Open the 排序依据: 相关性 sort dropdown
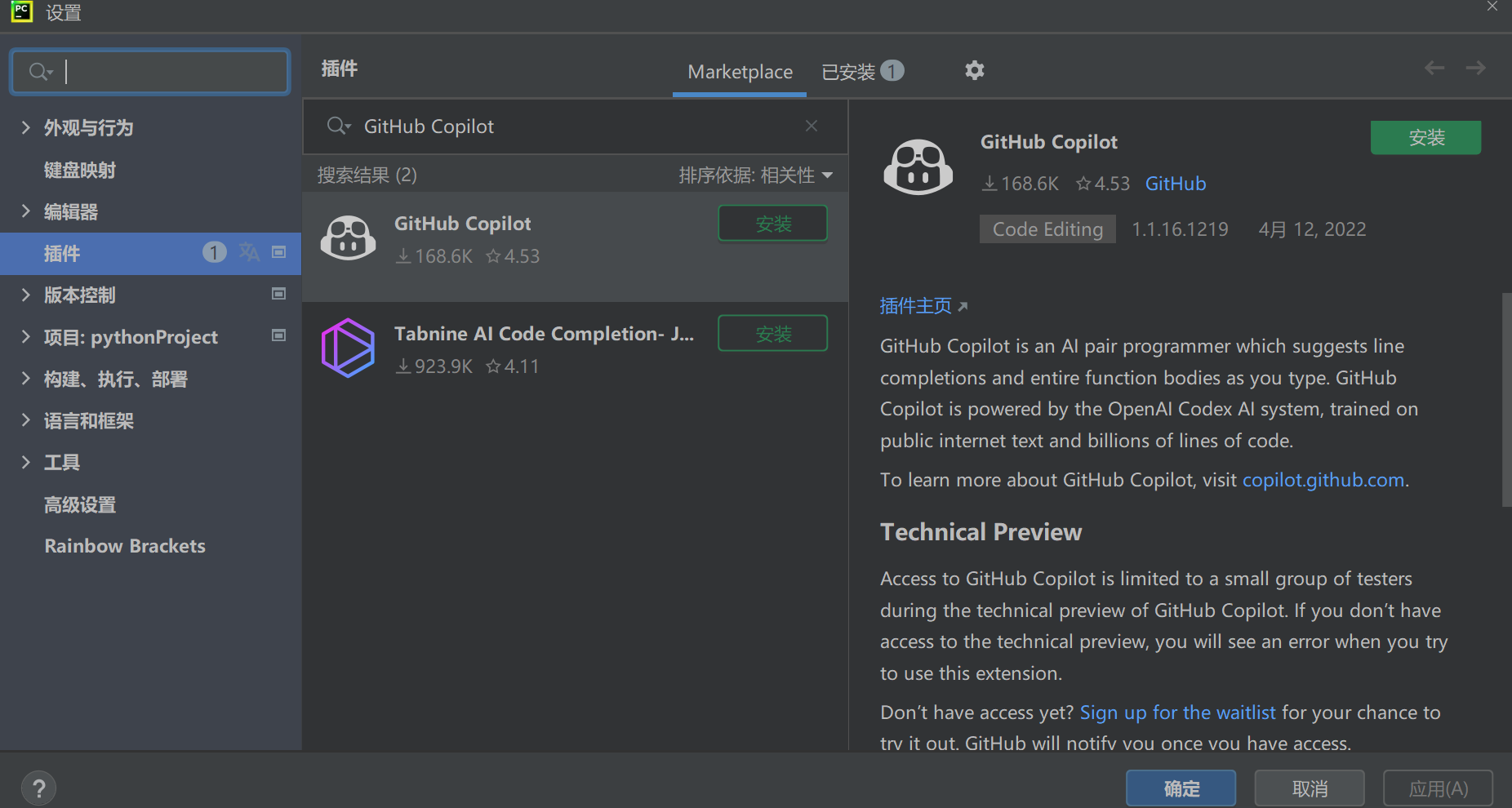This screenshot has height=808, width=1512. pyautogui.click(x=756, y=175)
